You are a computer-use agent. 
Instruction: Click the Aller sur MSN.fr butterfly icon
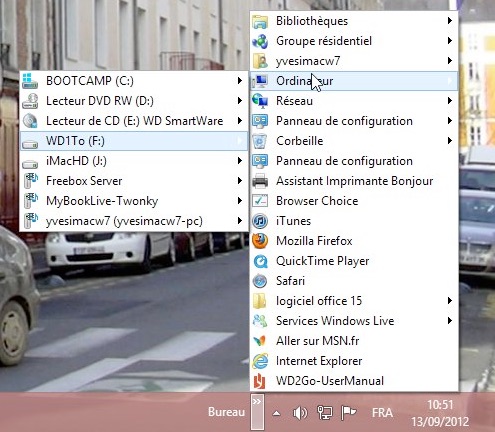coord(260,341)
